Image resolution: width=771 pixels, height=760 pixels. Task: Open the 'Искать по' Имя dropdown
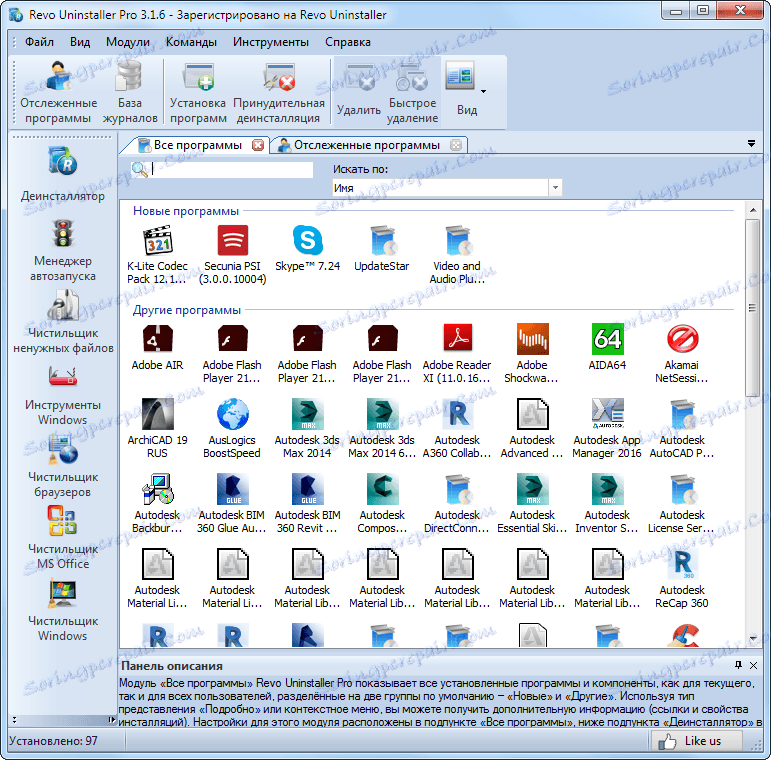tap(555, 187)
